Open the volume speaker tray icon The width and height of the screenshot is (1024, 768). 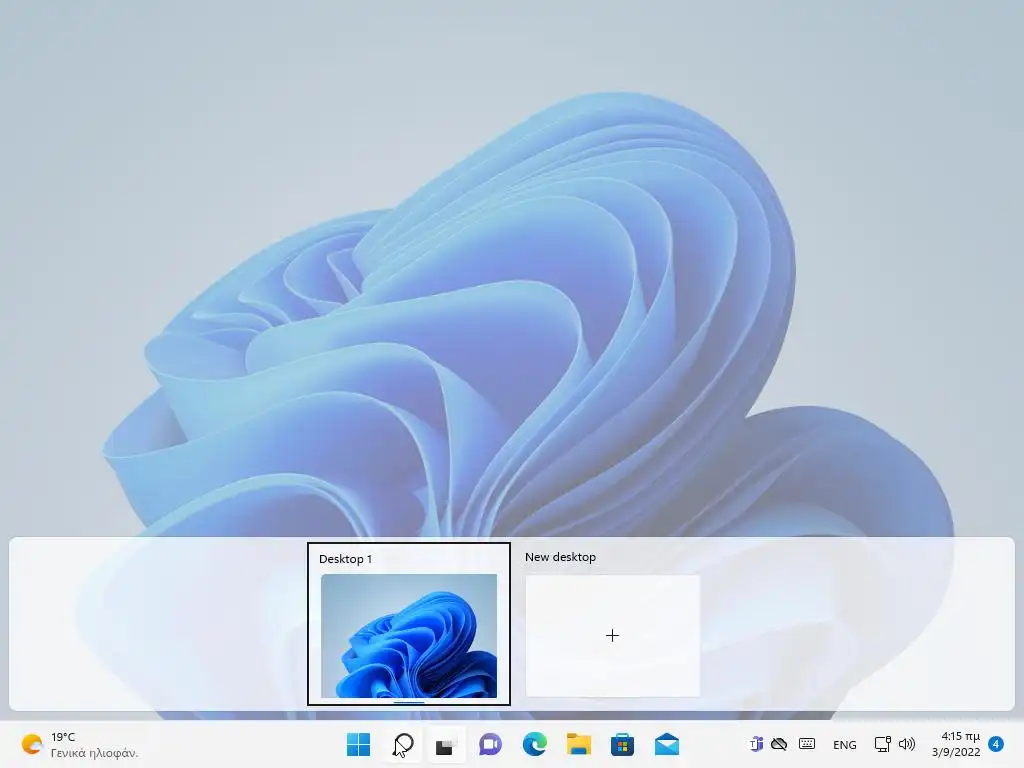[x=906, y=744]
